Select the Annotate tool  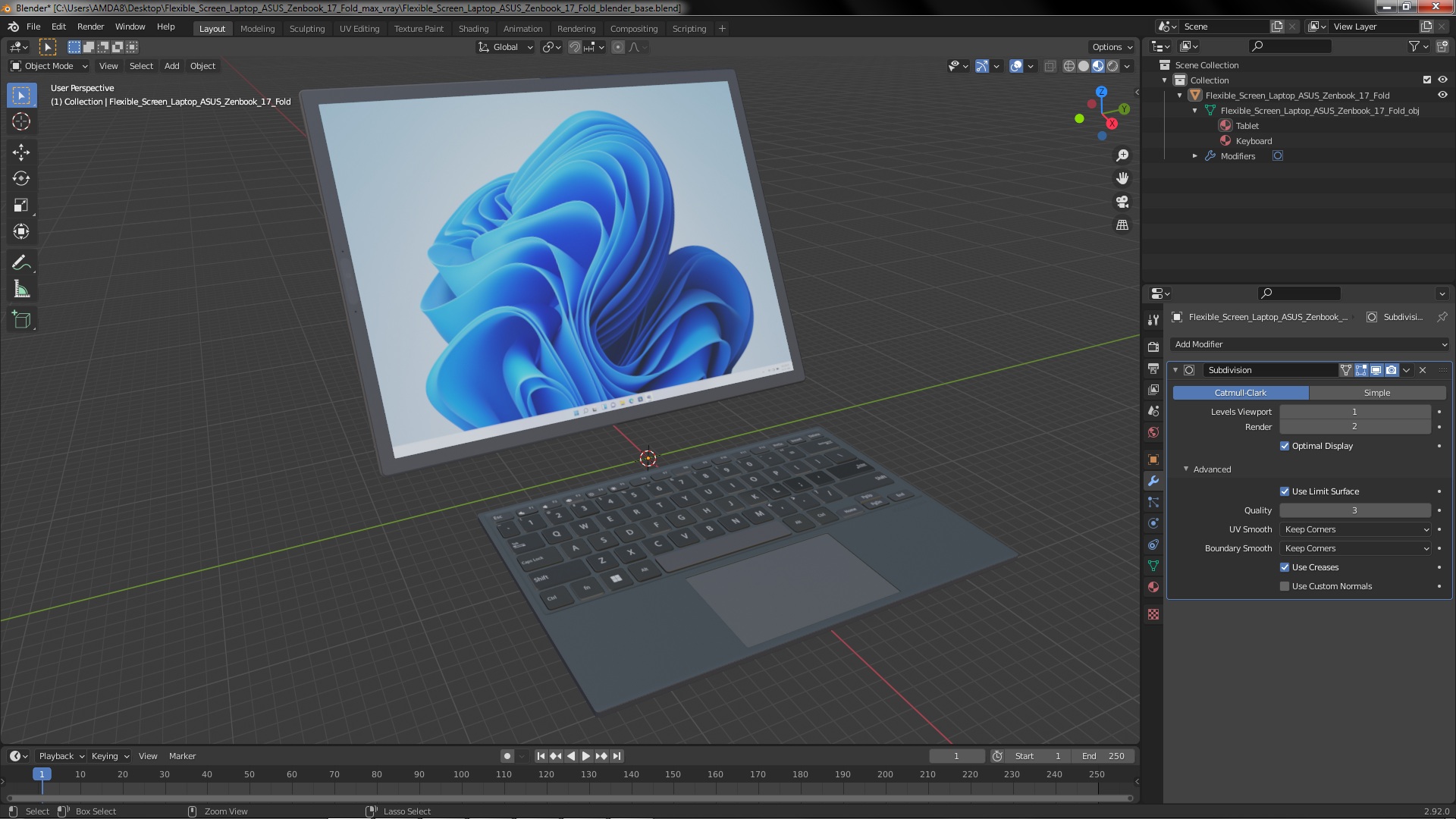coord(21,263)
